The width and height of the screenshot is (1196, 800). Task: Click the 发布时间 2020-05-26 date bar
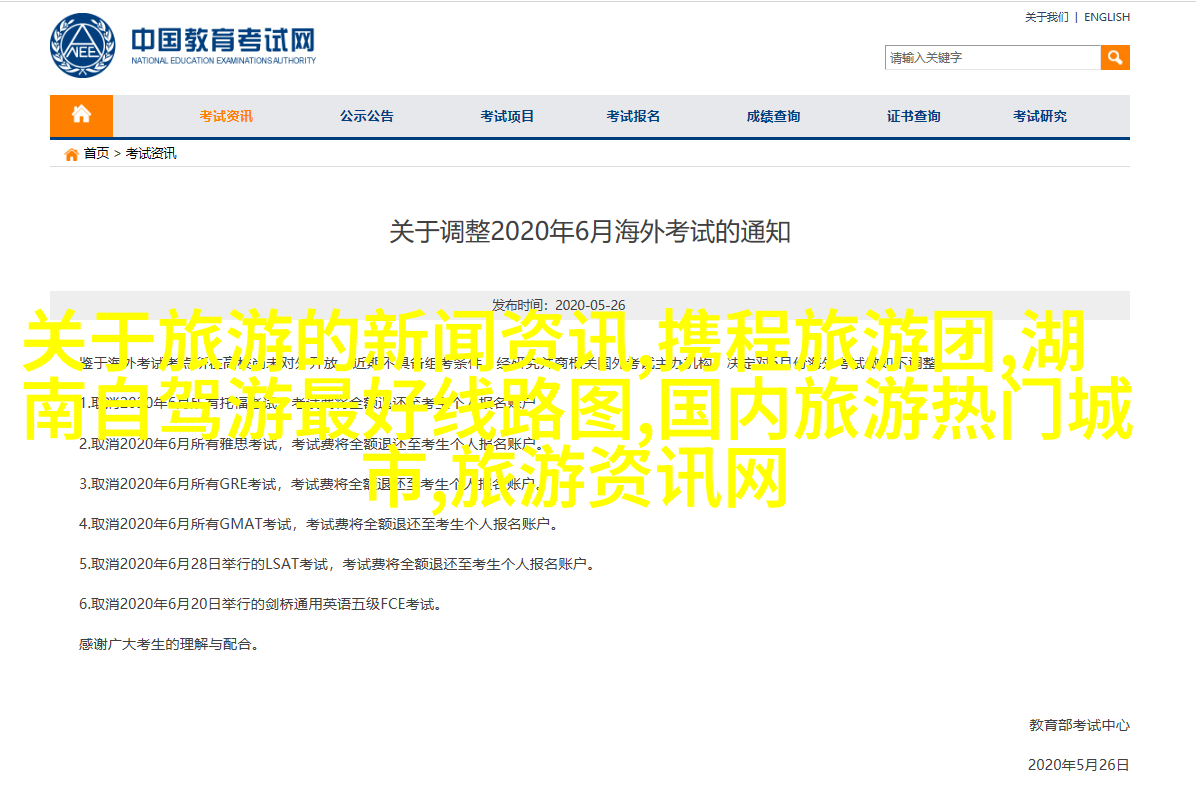(x=590, y=305)
